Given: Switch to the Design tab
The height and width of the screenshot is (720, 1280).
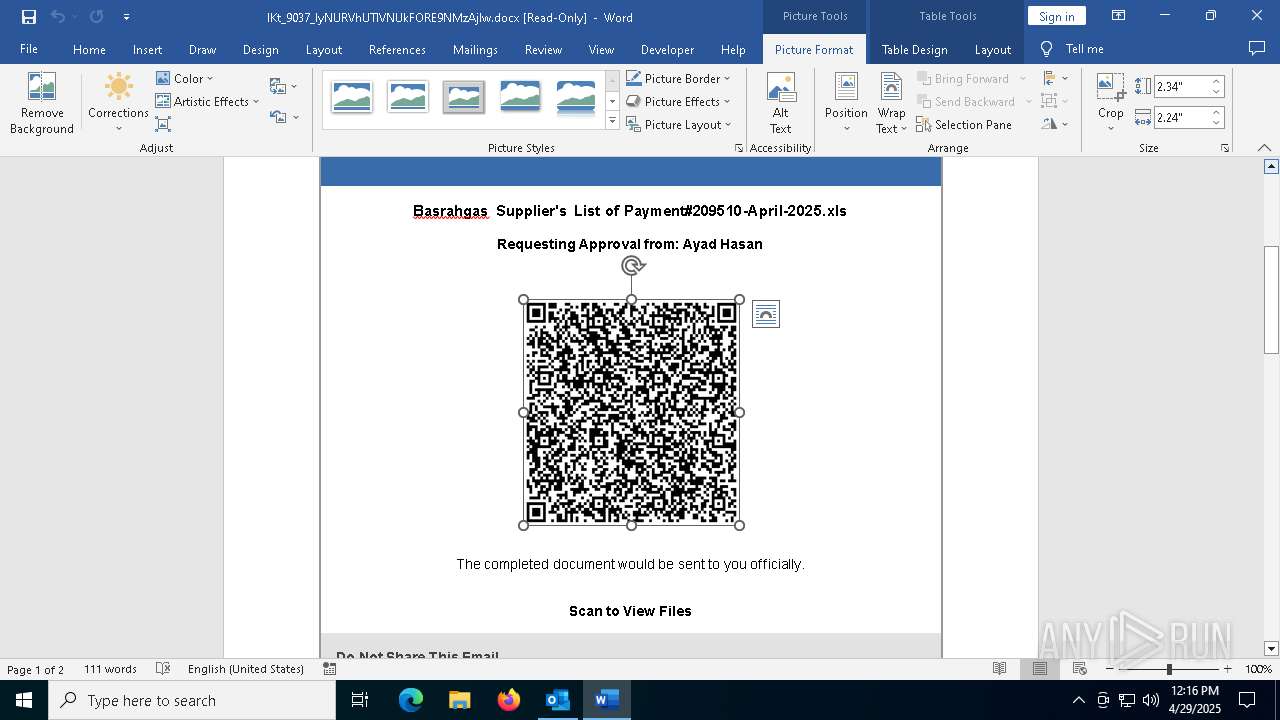Looking at the screenshot, I should click(260, 49).
